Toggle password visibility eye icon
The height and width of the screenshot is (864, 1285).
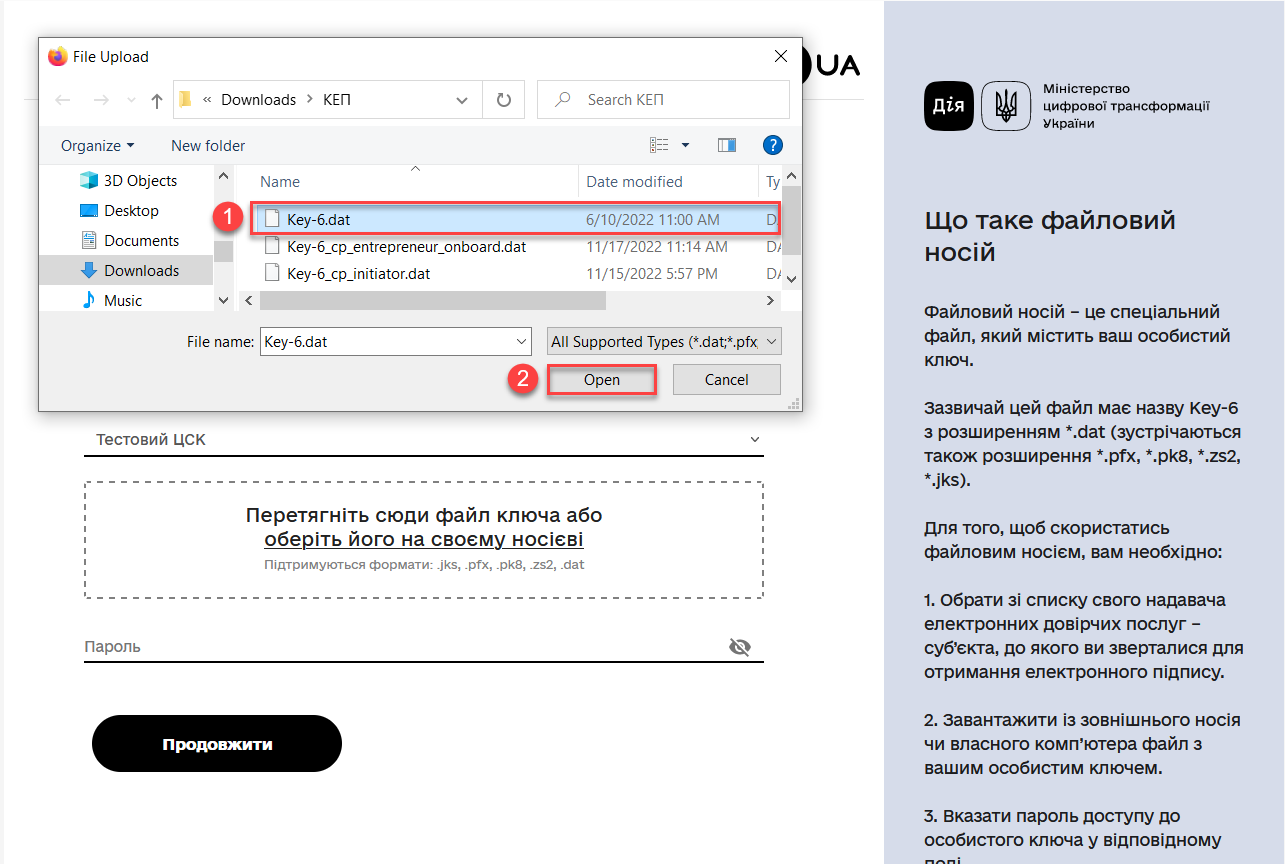pos(740,647)
